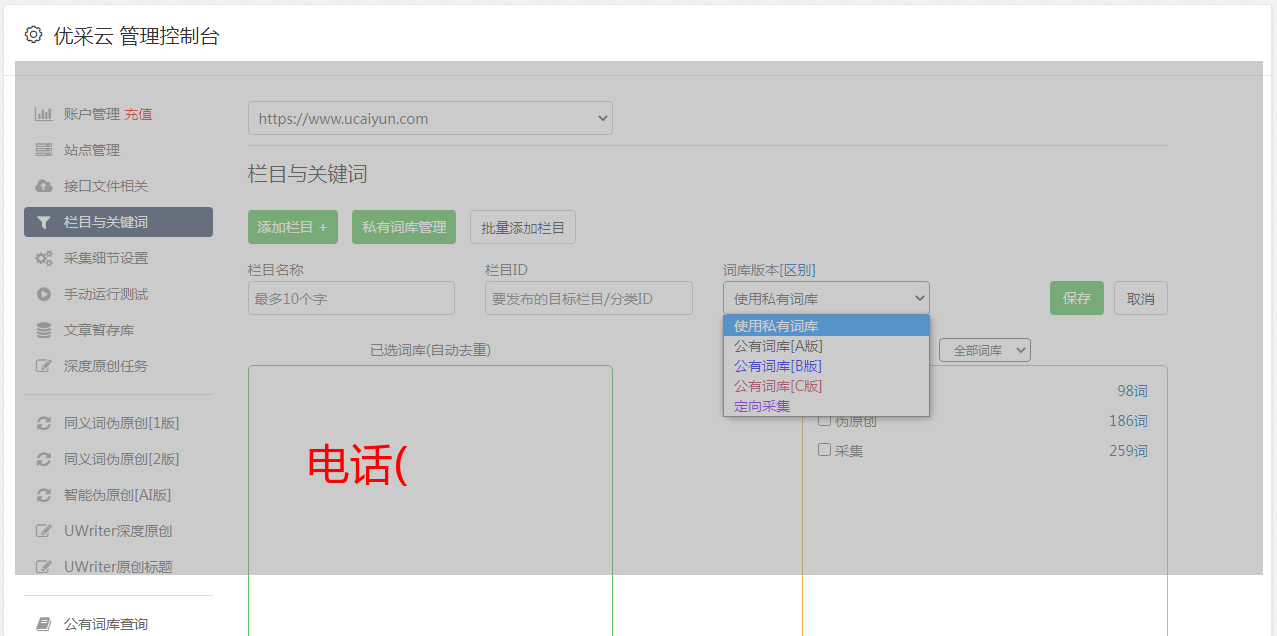Click the refresh icon beside 智能伪原创[AI版]

point(43,495)
